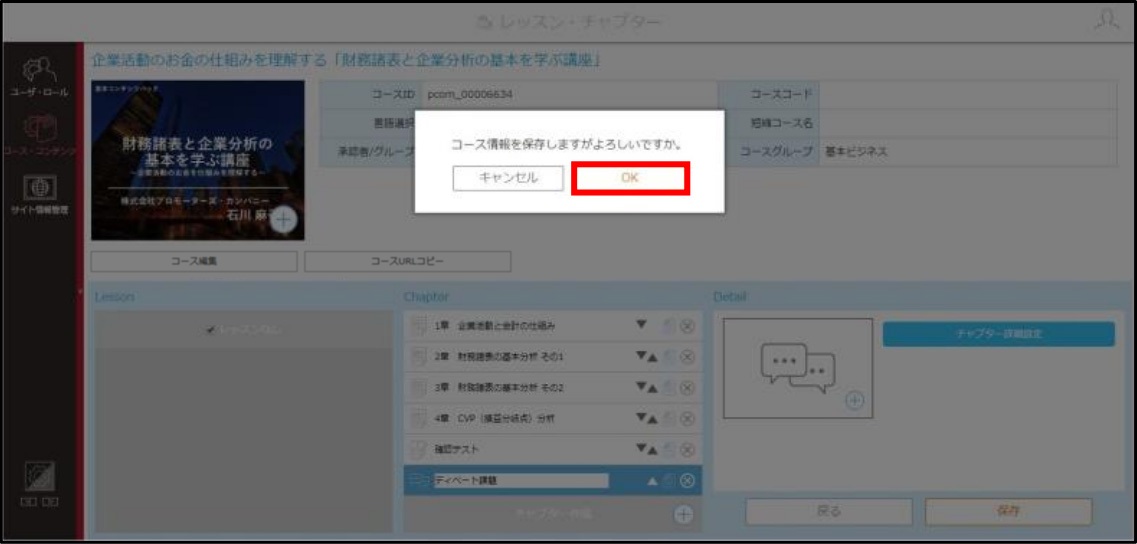1137x544 pixels.
Task: Open ユーザ・ロール in left sidebar
Action: (x=39, y=79)
